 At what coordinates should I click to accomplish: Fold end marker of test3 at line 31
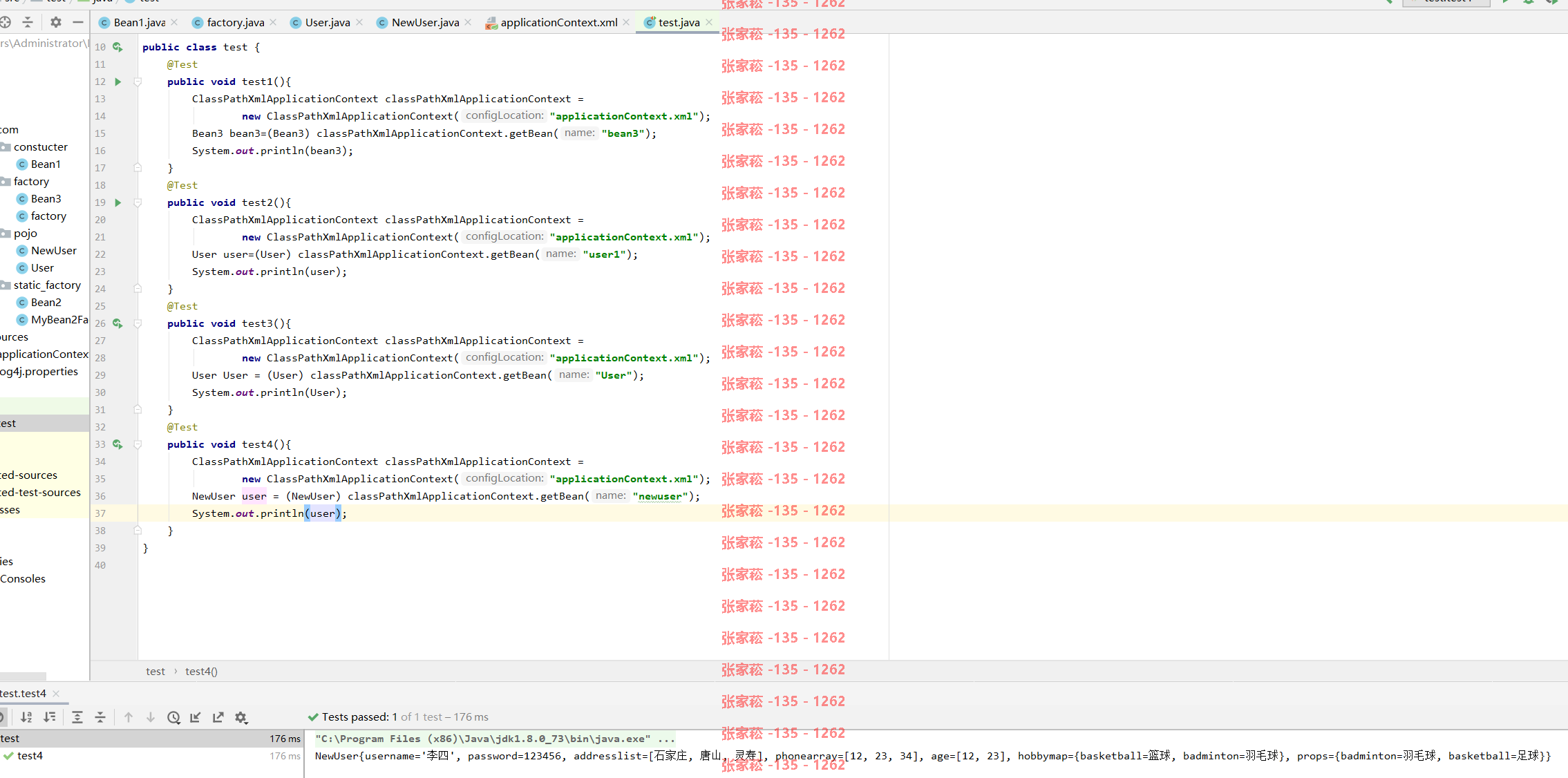tap(138, 410)
